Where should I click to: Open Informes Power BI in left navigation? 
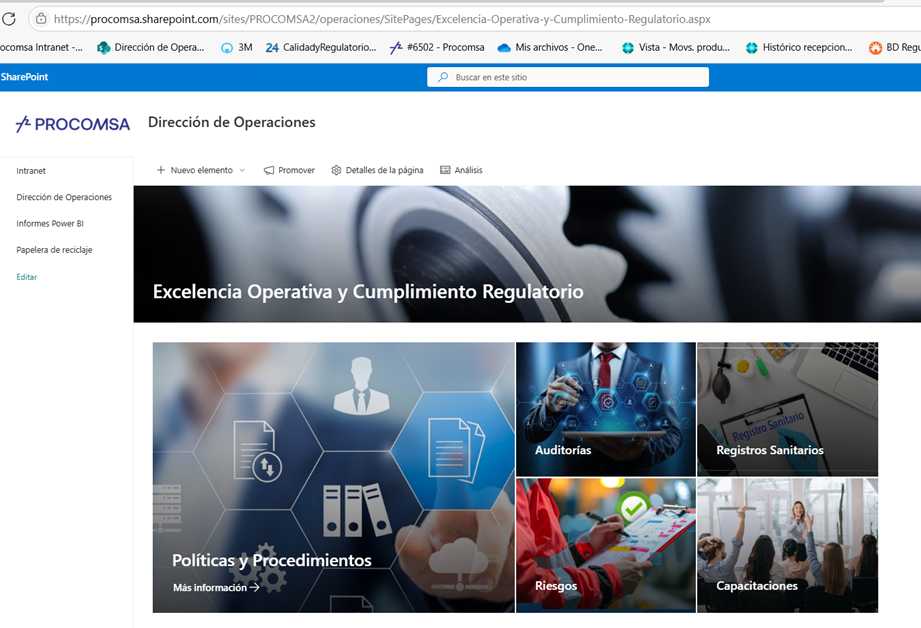[50, 224]
